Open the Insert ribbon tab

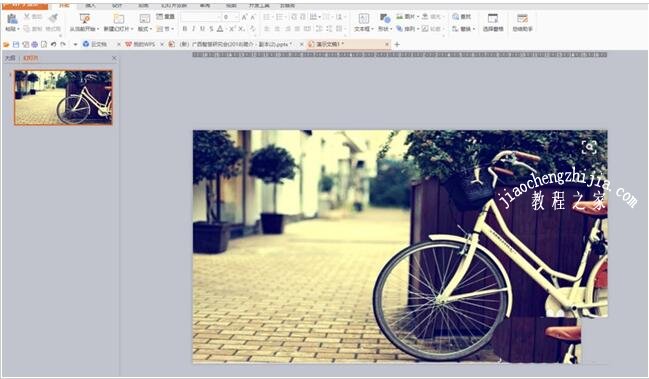[x=90, y=6]
